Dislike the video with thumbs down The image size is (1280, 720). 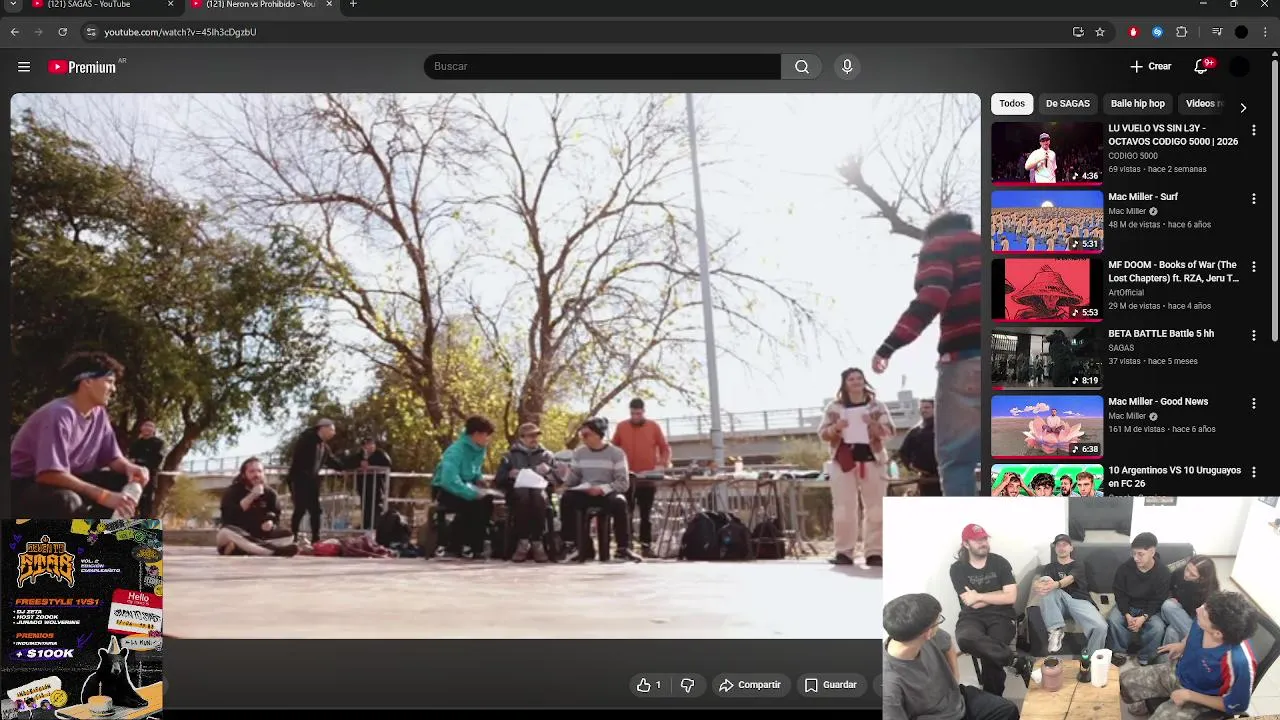point(687,685)
